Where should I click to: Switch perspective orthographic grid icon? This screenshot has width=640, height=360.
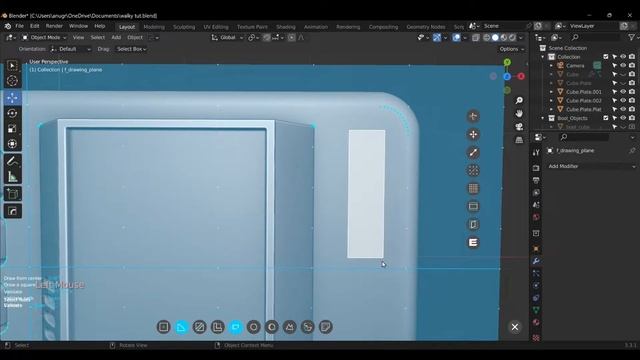click(x=519, y=140)
